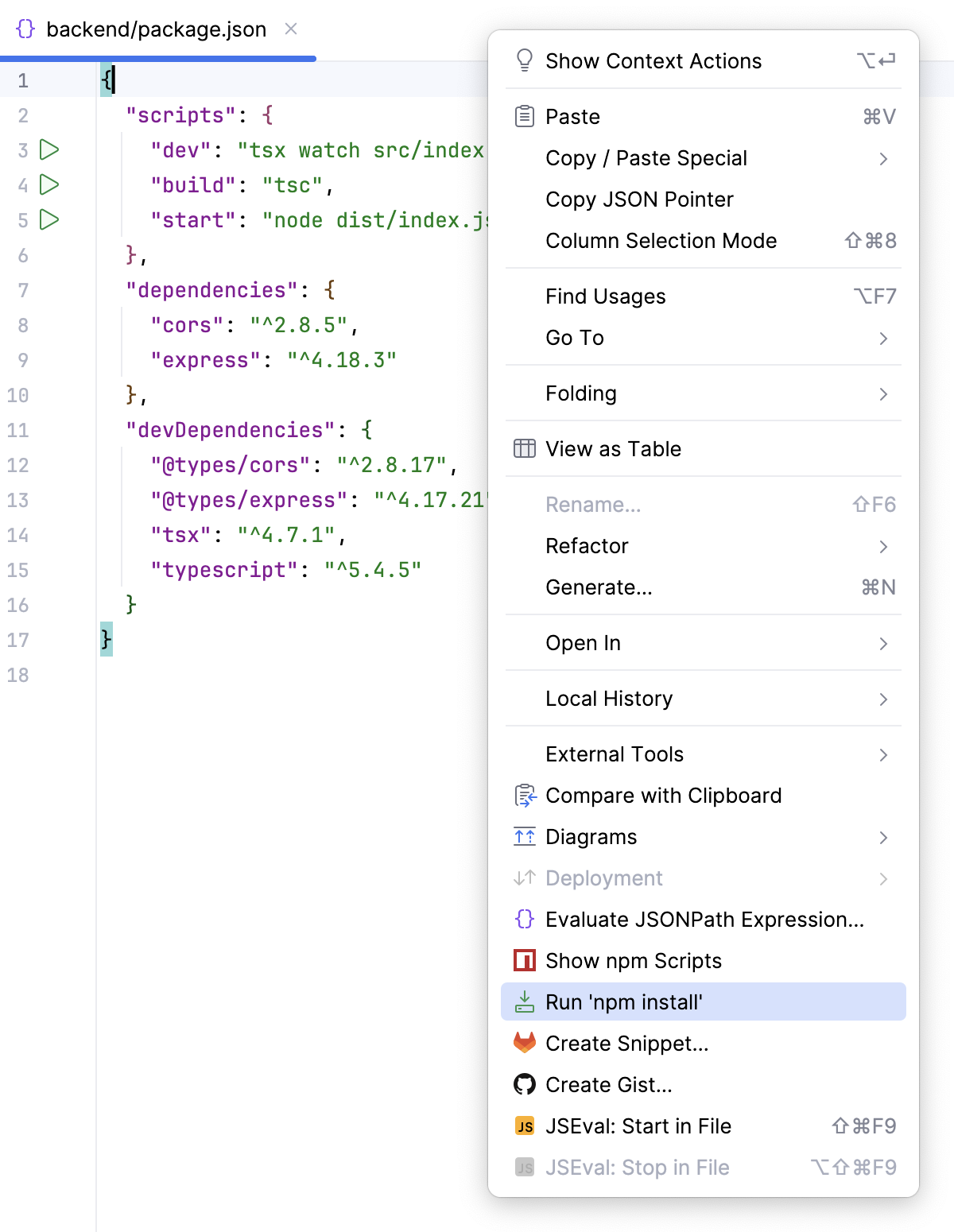Click the GitHub Create Gist icon
The height and width of the screenshot is (1232, 954).
coord(525,1084)
